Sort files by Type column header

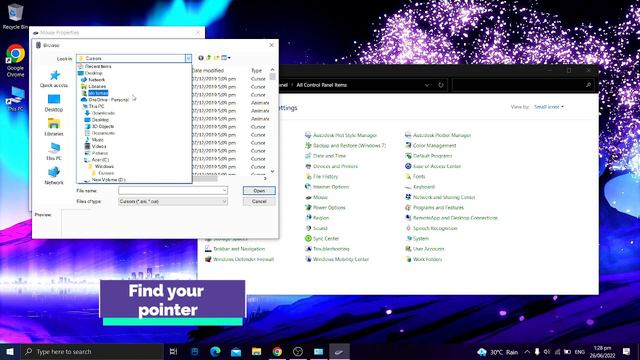(257, 70)
